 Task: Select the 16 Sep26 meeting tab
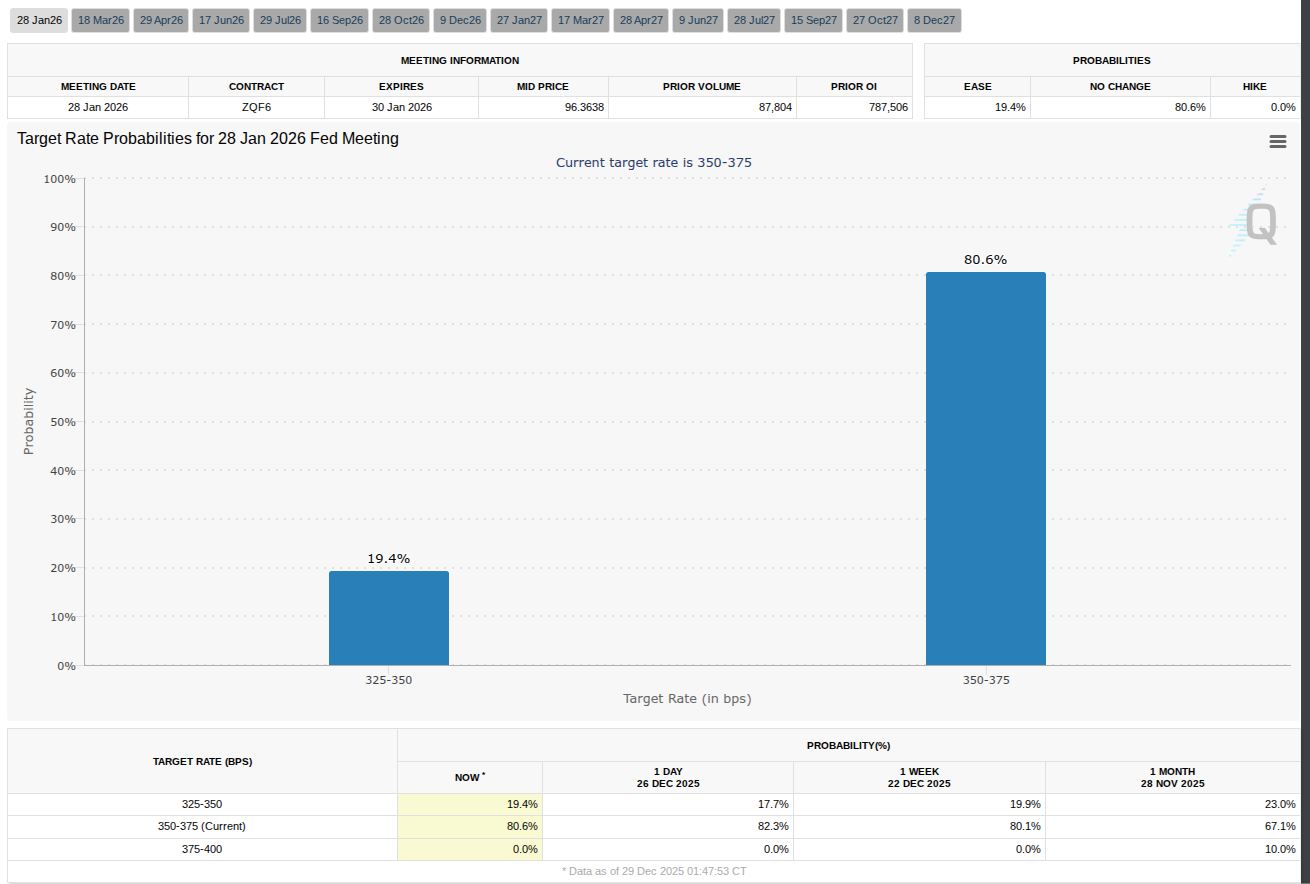coord(340,20)
